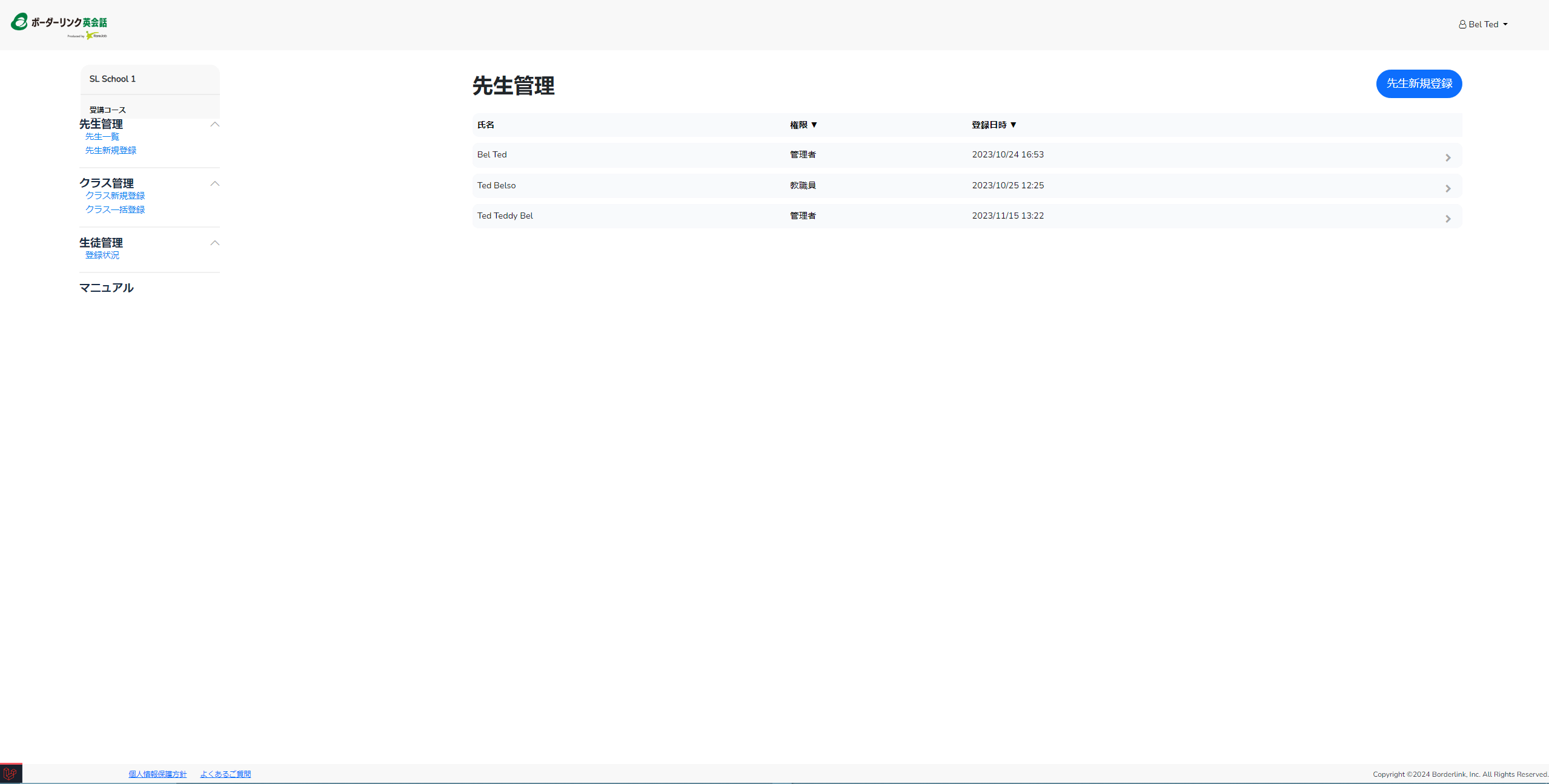Click the Borderlink Eikaiwa logo
1549x784 pixels.
tap(59, 25)
